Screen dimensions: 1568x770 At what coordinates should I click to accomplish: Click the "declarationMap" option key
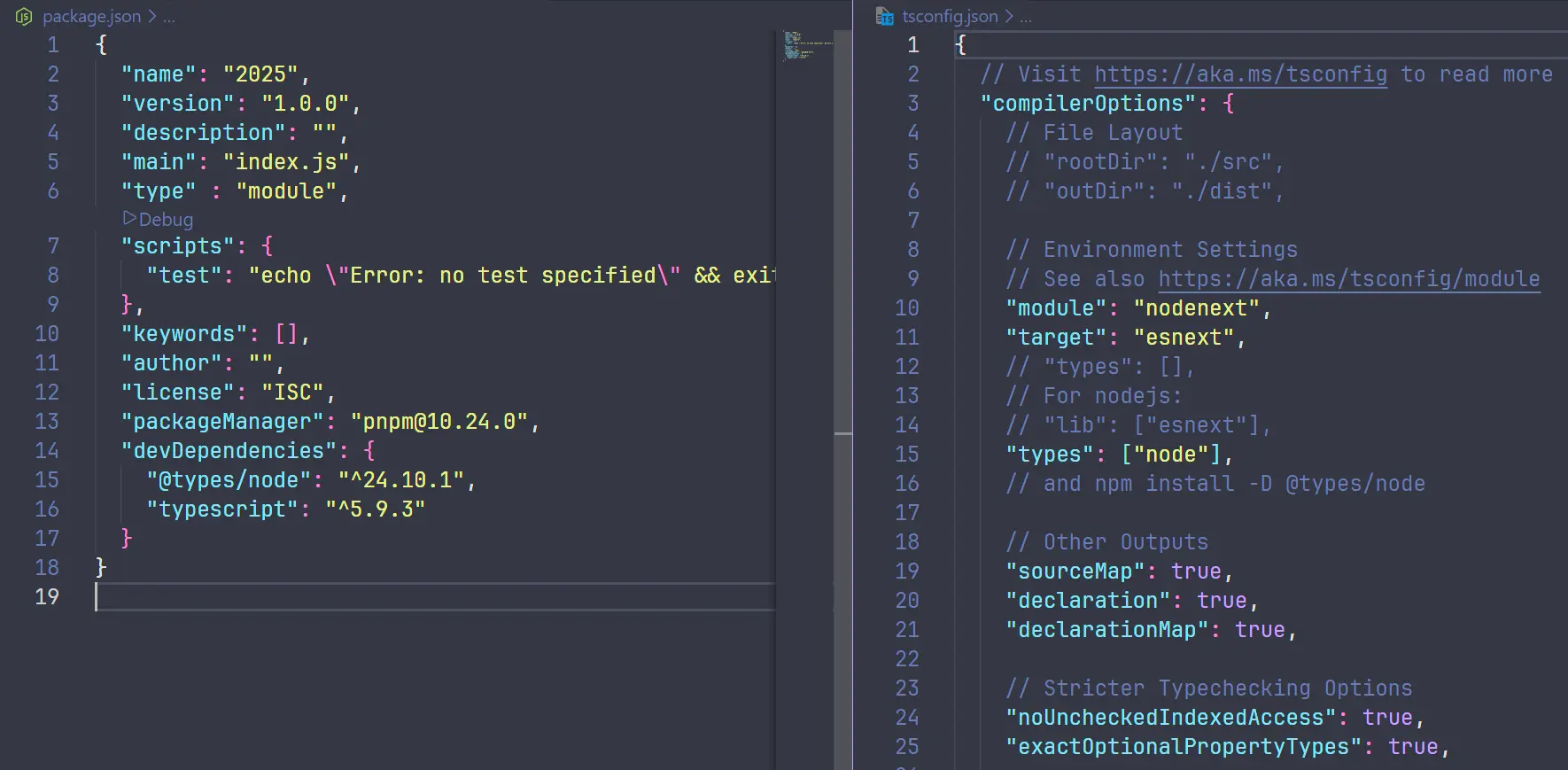coord(1107,630)
